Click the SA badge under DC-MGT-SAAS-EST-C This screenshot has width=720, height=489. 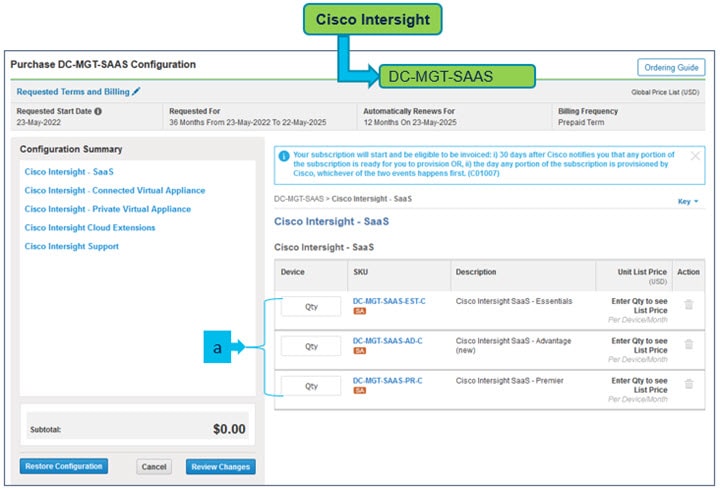point(360,311)
